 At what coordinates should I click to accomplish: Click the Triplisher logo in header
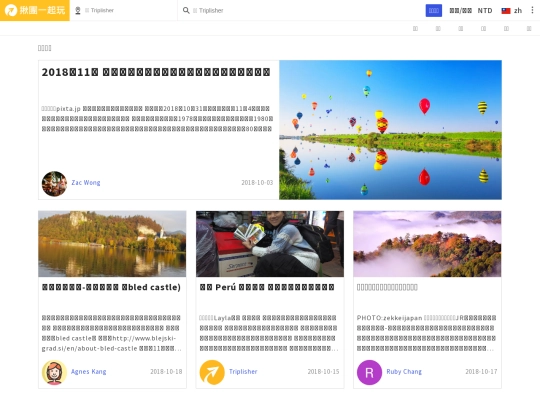[x=35, y=10]
